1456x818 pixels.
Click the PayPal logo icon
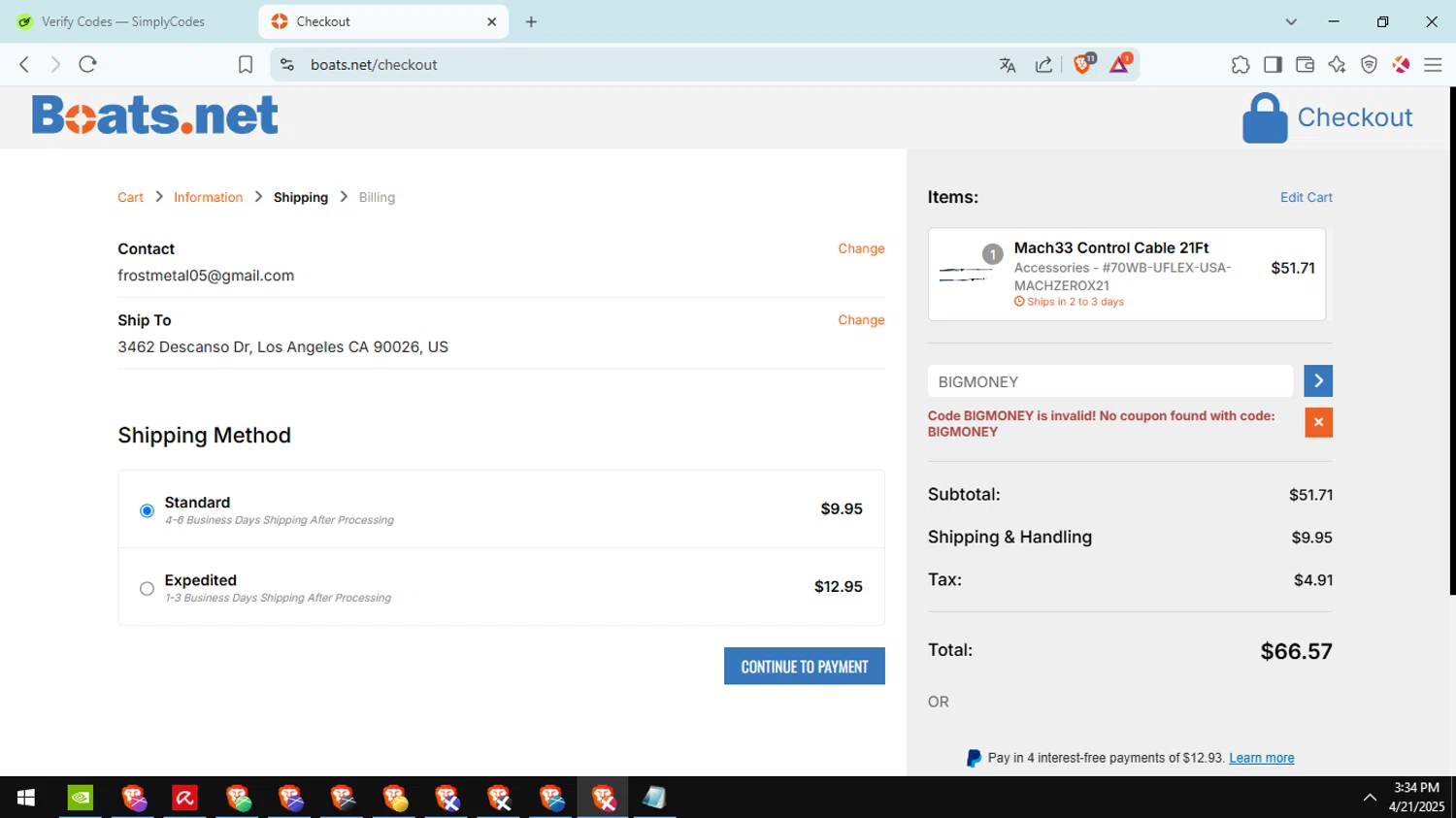974,758
